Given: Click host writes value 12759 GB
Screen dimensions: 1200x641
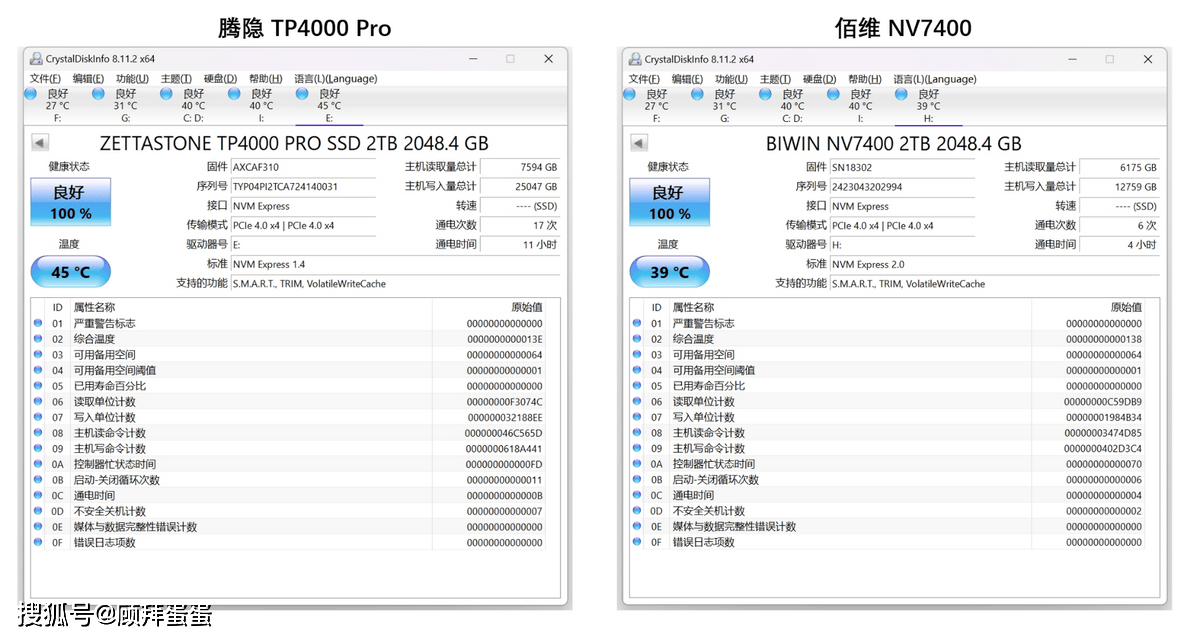Looking at the screenshot, I should pos(1119,186).
